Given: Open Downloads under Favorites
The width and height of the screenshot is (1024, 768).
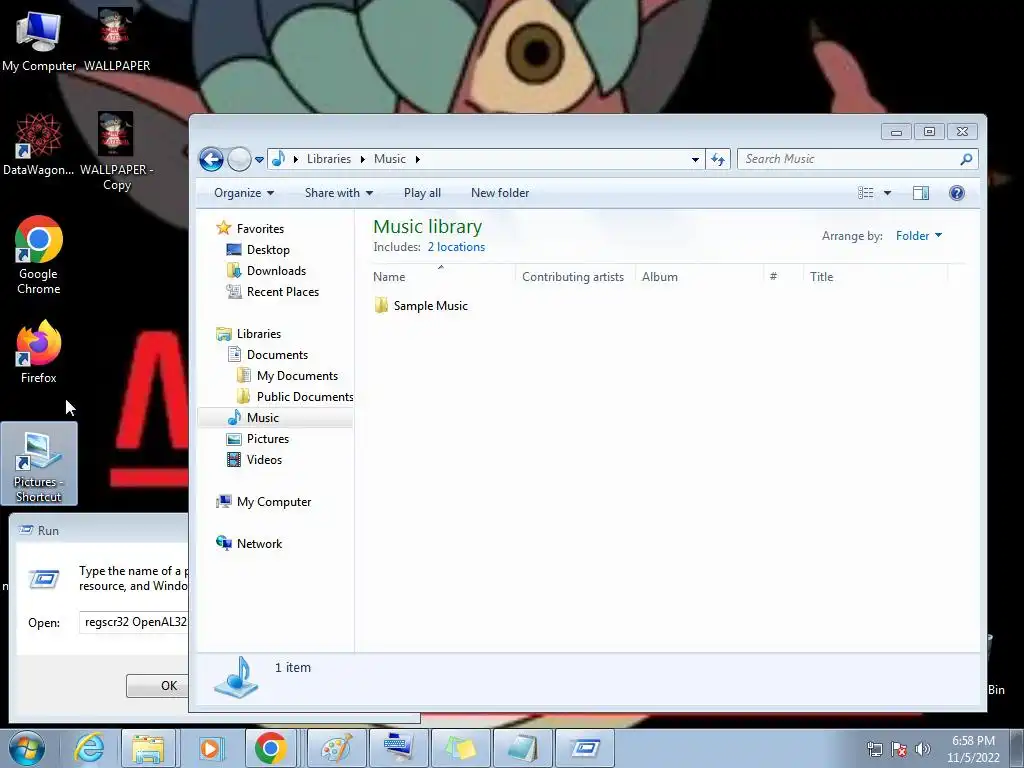Looking at the screenshot, I should (266, 271).
